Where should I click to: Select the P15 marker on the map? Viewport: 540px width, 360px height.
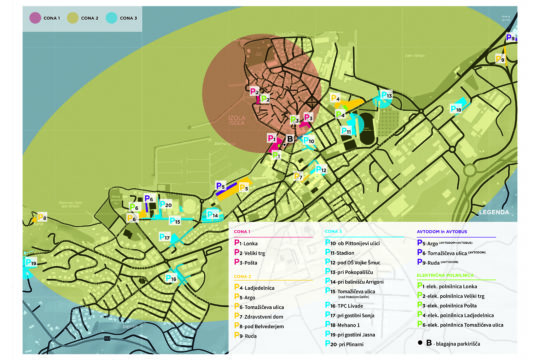coord(175,221)
